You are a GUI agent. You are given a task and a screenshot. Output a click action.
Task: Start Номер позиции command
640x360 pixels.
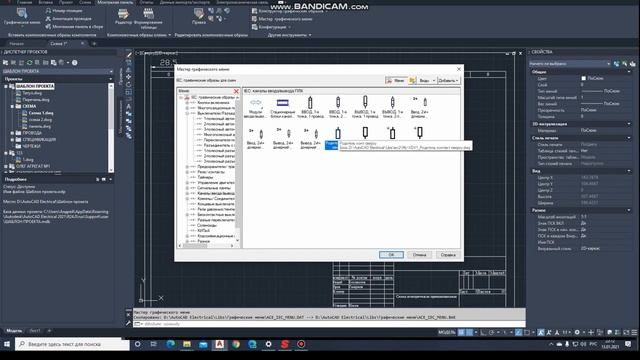coord(64,11)
